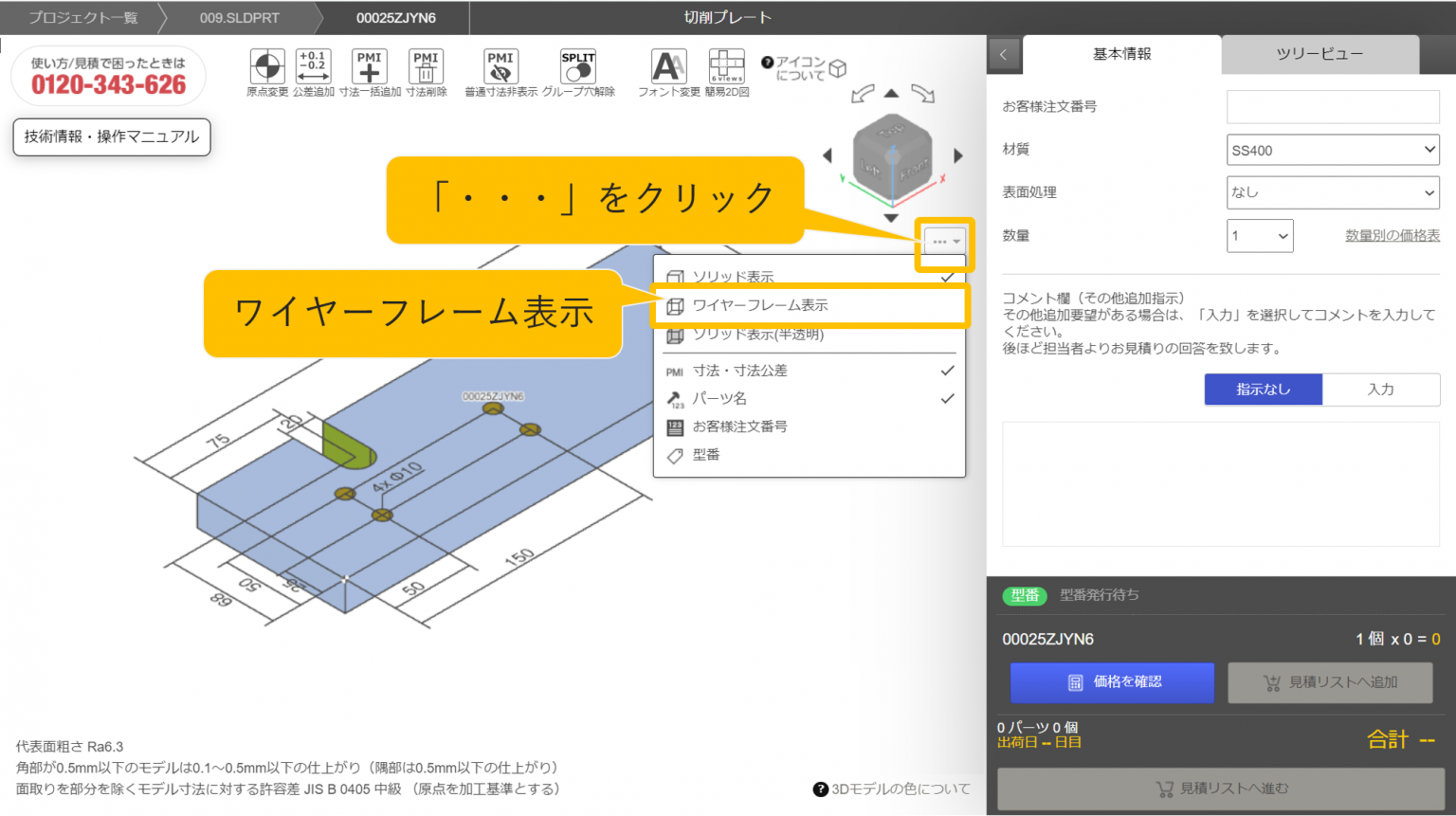Select the 寸法削除 dimension delete tool

coord(426,66)
